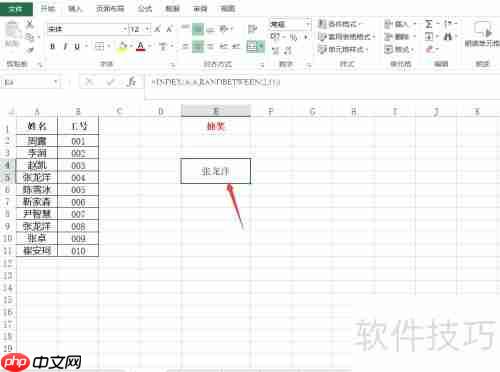Select column E header
Viewport: 500px width, 372px height.
[x=216, y=111]
